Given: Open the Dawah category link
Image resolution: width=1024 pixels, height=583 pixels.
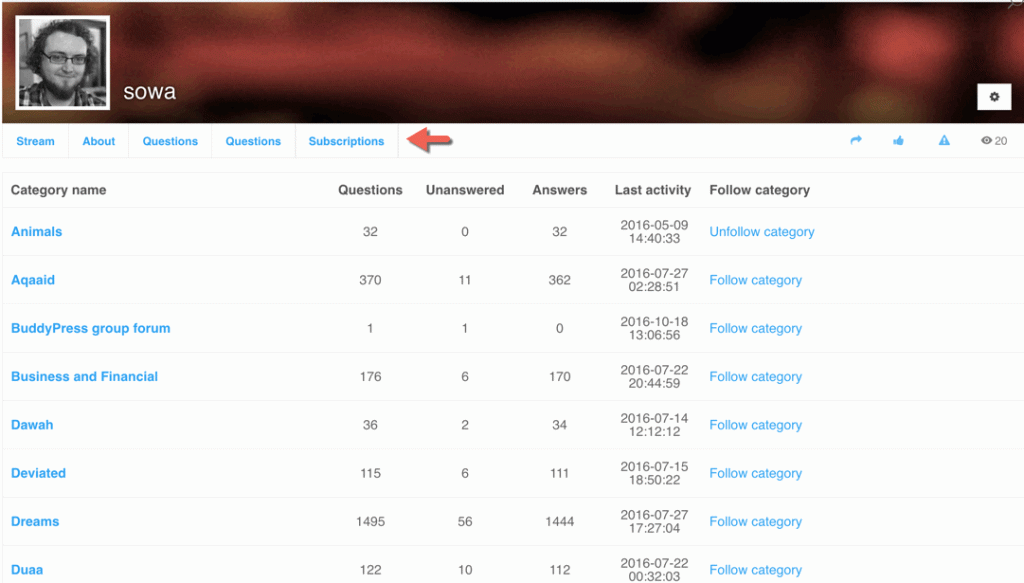Looking at the screenshot, I should [32, 425].
